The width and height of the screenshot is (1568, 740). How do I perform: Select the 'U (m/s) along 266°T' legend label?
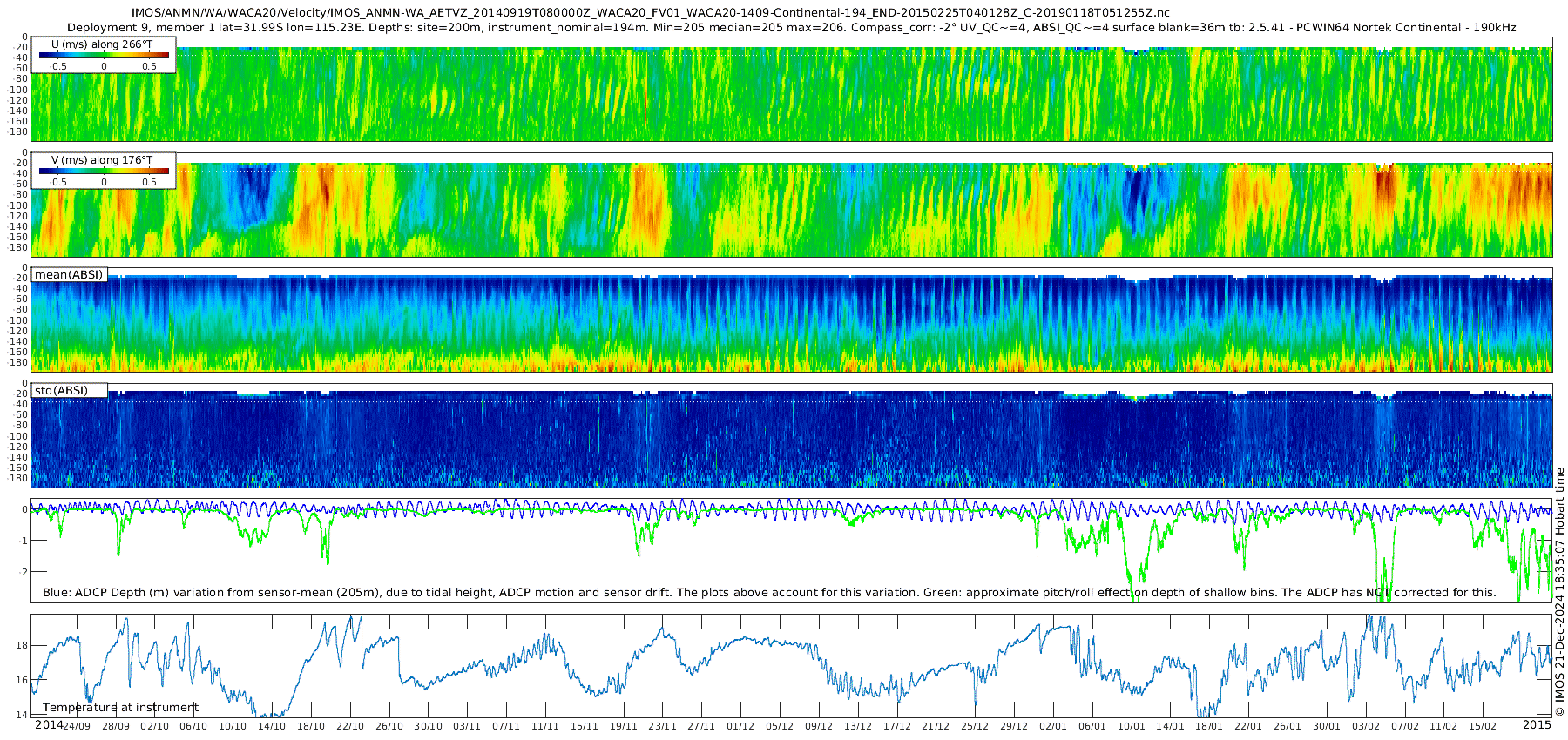pyautogui.click(x=102, y=44)
